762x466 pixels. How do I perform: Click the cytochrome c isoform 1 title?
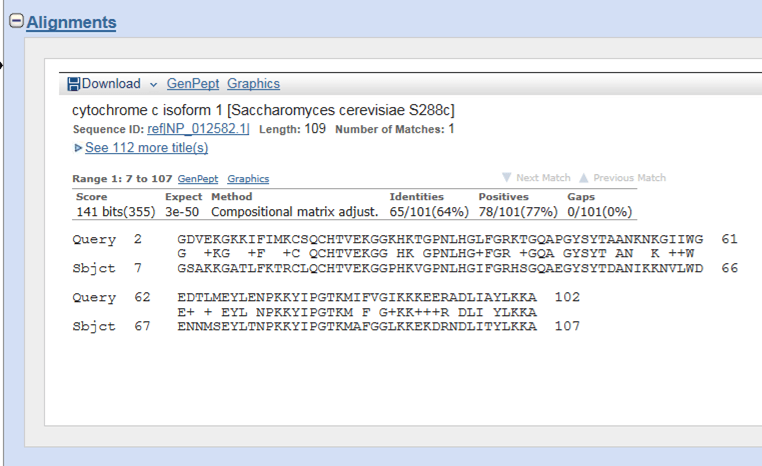[x=263, y=110]
